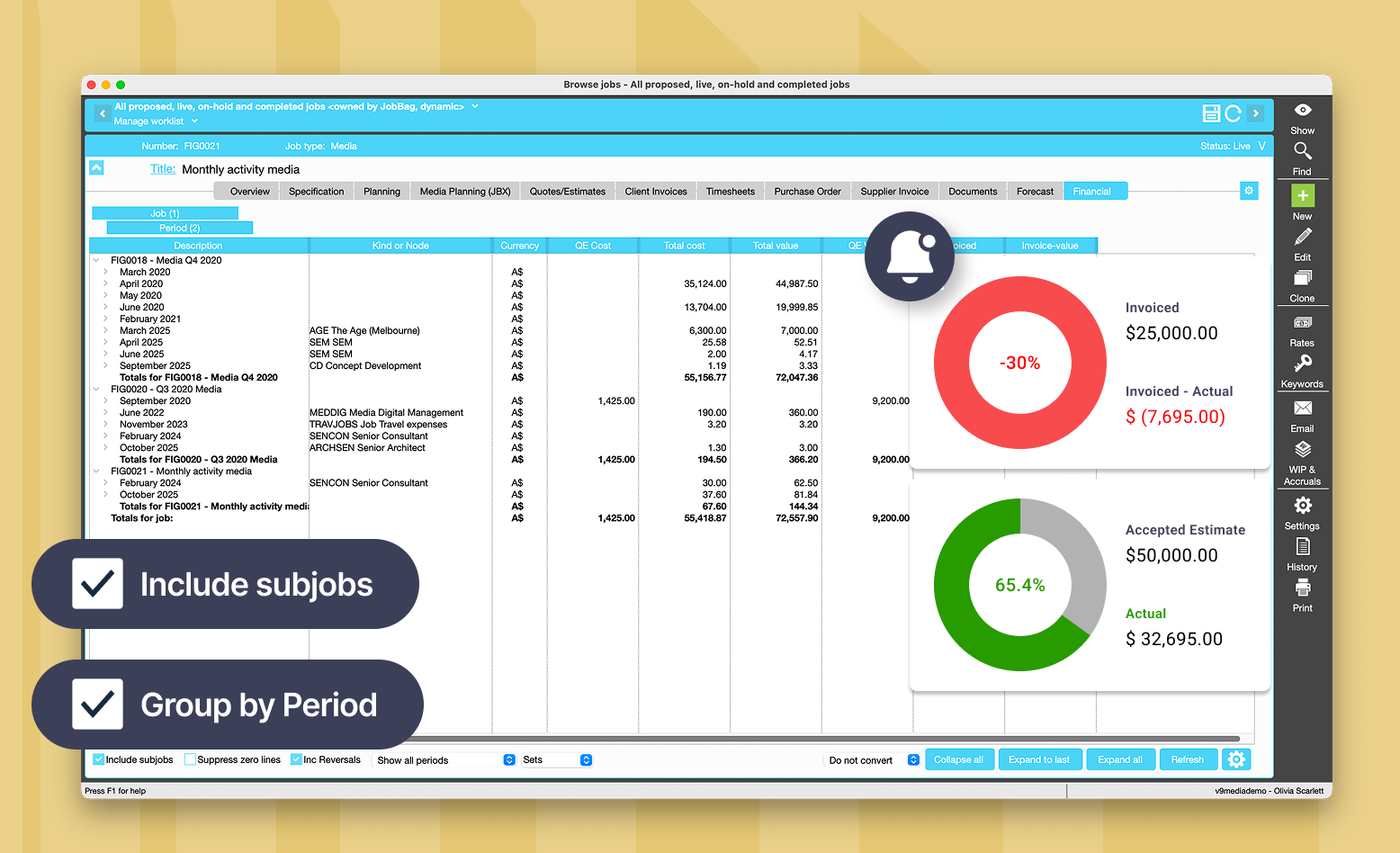Image resolution: width=1400 pixels, height=853 pixels.
Task: Click the Period (2) grouping bar
Action: (x=180, y=228)
